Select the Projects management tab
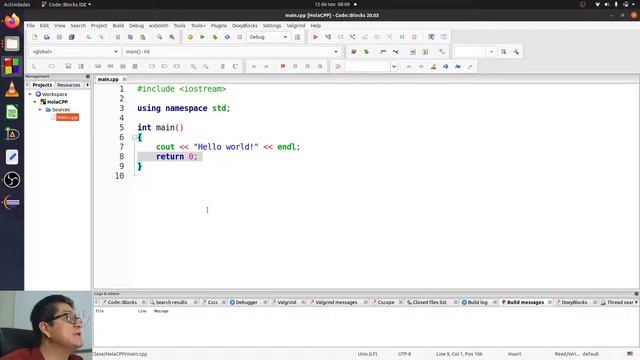 [42, 85]
